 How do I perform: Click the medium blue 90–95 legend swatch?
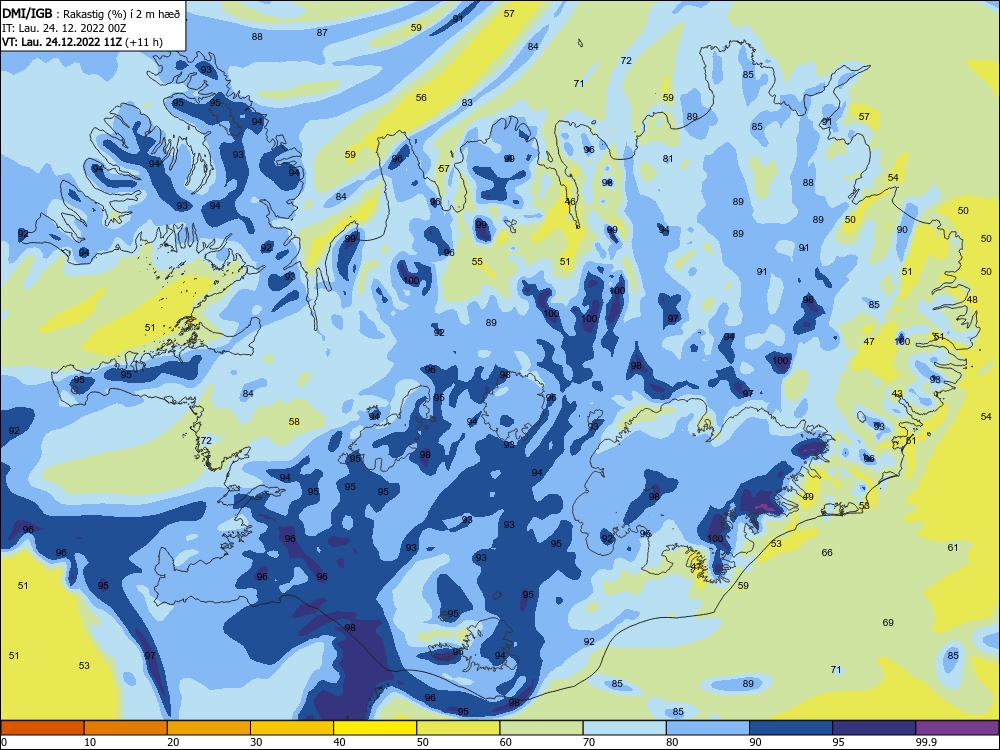(x=791, y=728)
